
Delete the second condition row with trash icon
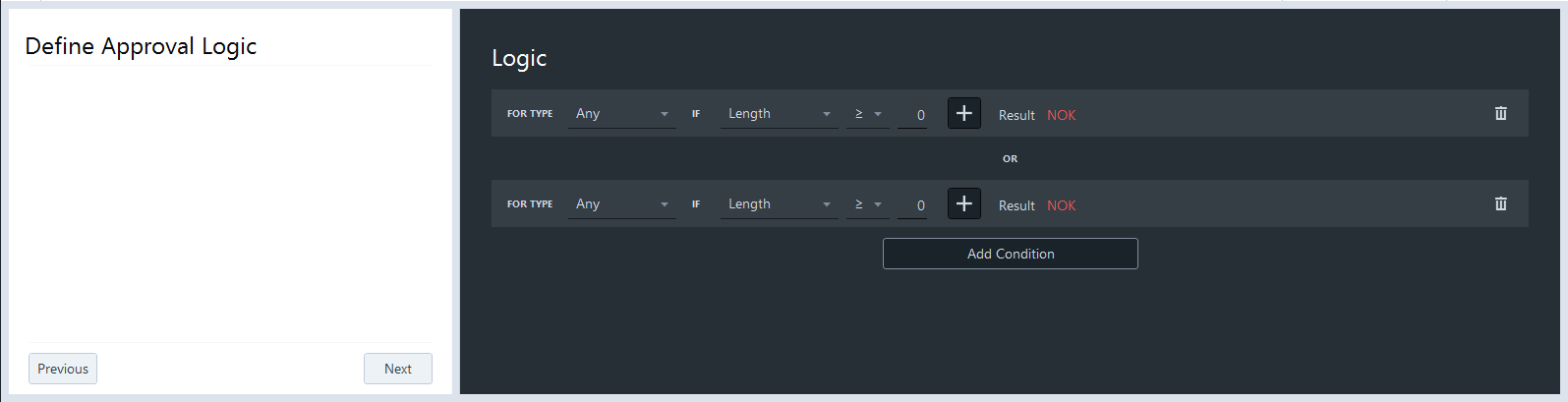coord(1500,203)
